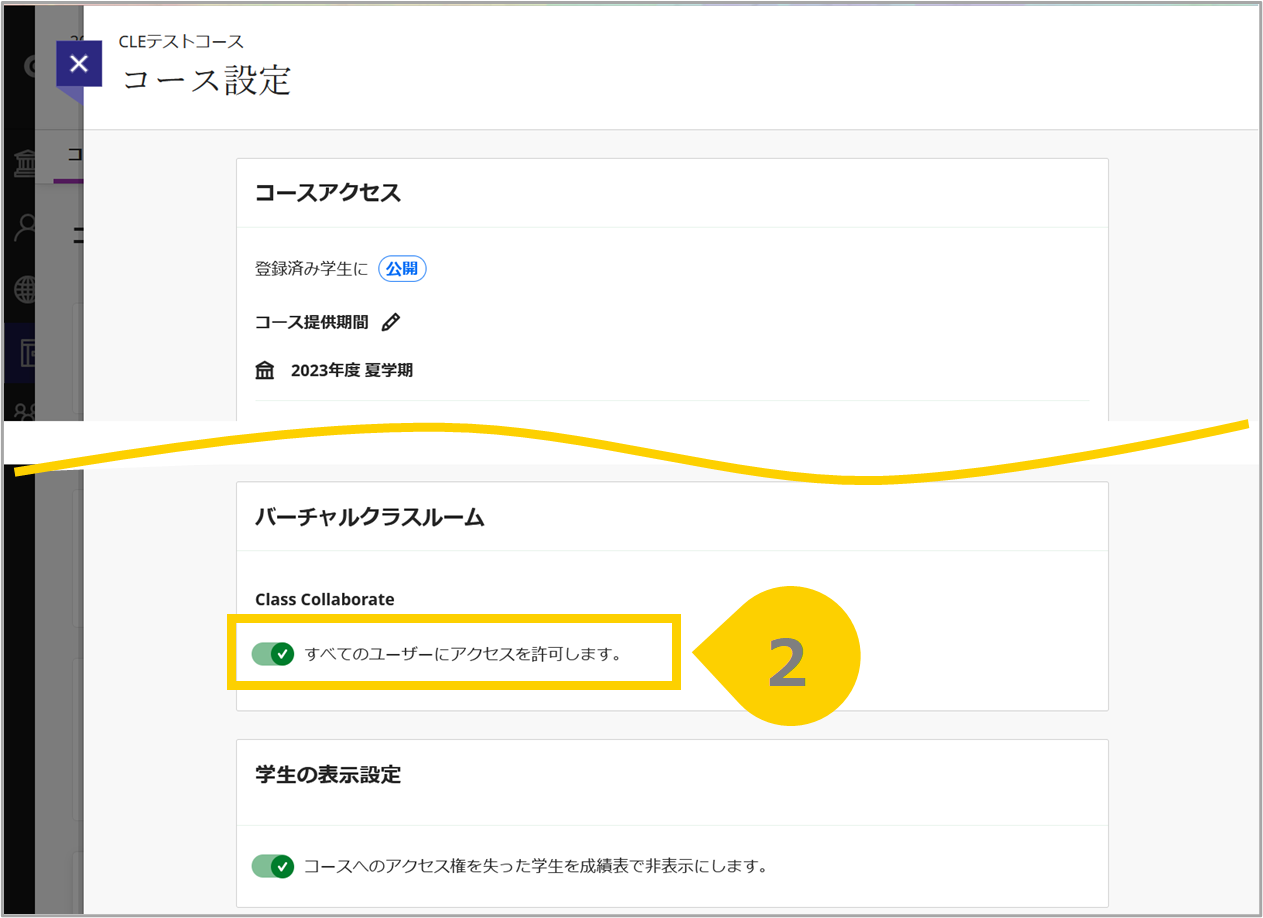Viewport: 1263px width, 918px height.
Task: Close the コース設定 panel with the X button
Action: 79,64
